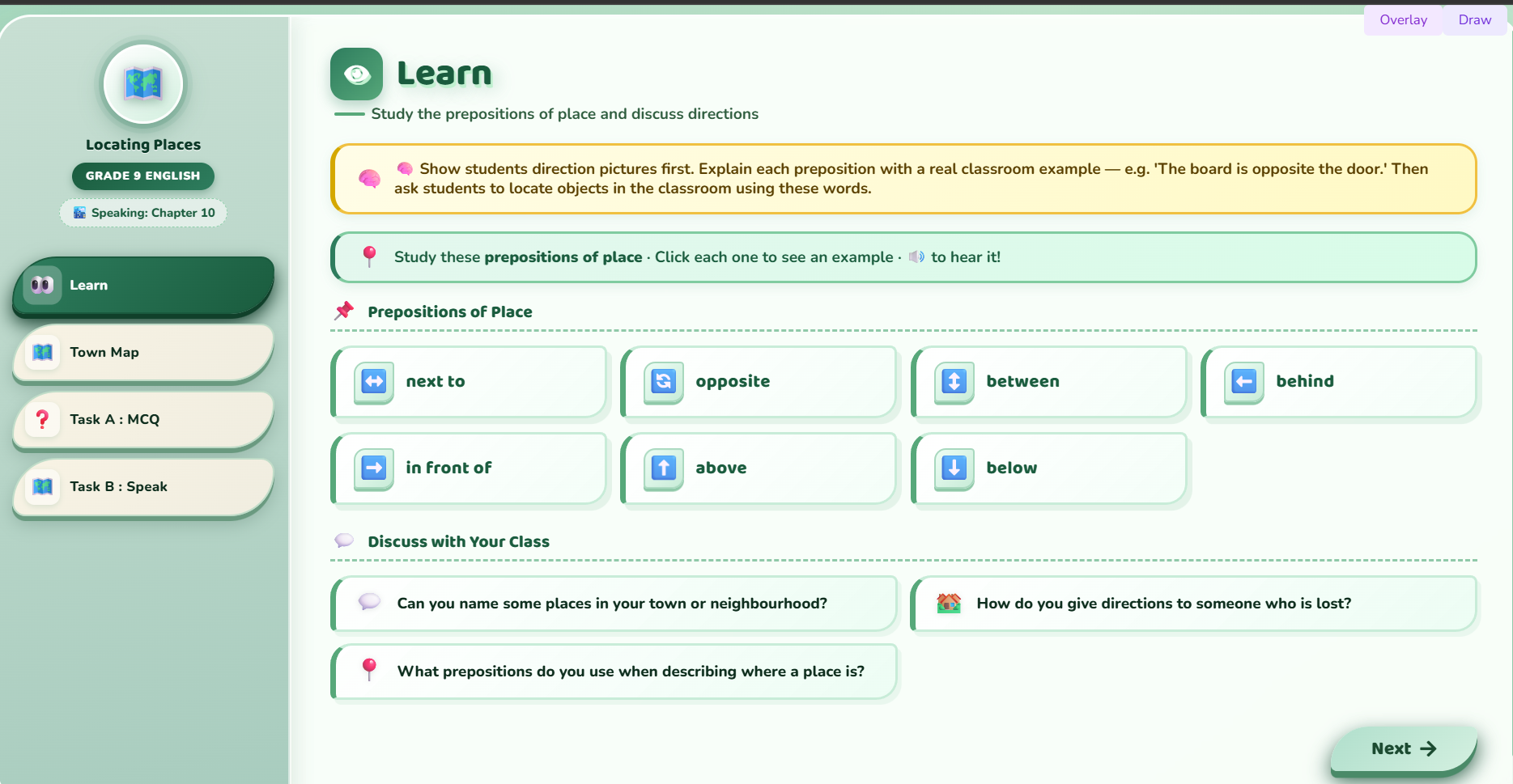Screen dimensions: 1513x784
Task: Click the question mark icon on Task A
Action: tap(42, 419)
